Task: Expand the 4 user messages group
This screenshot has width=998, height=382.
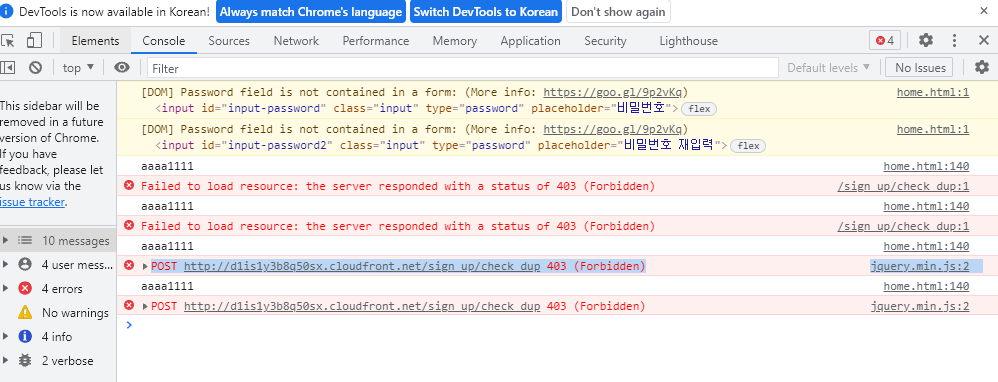Action: point(6,265)
